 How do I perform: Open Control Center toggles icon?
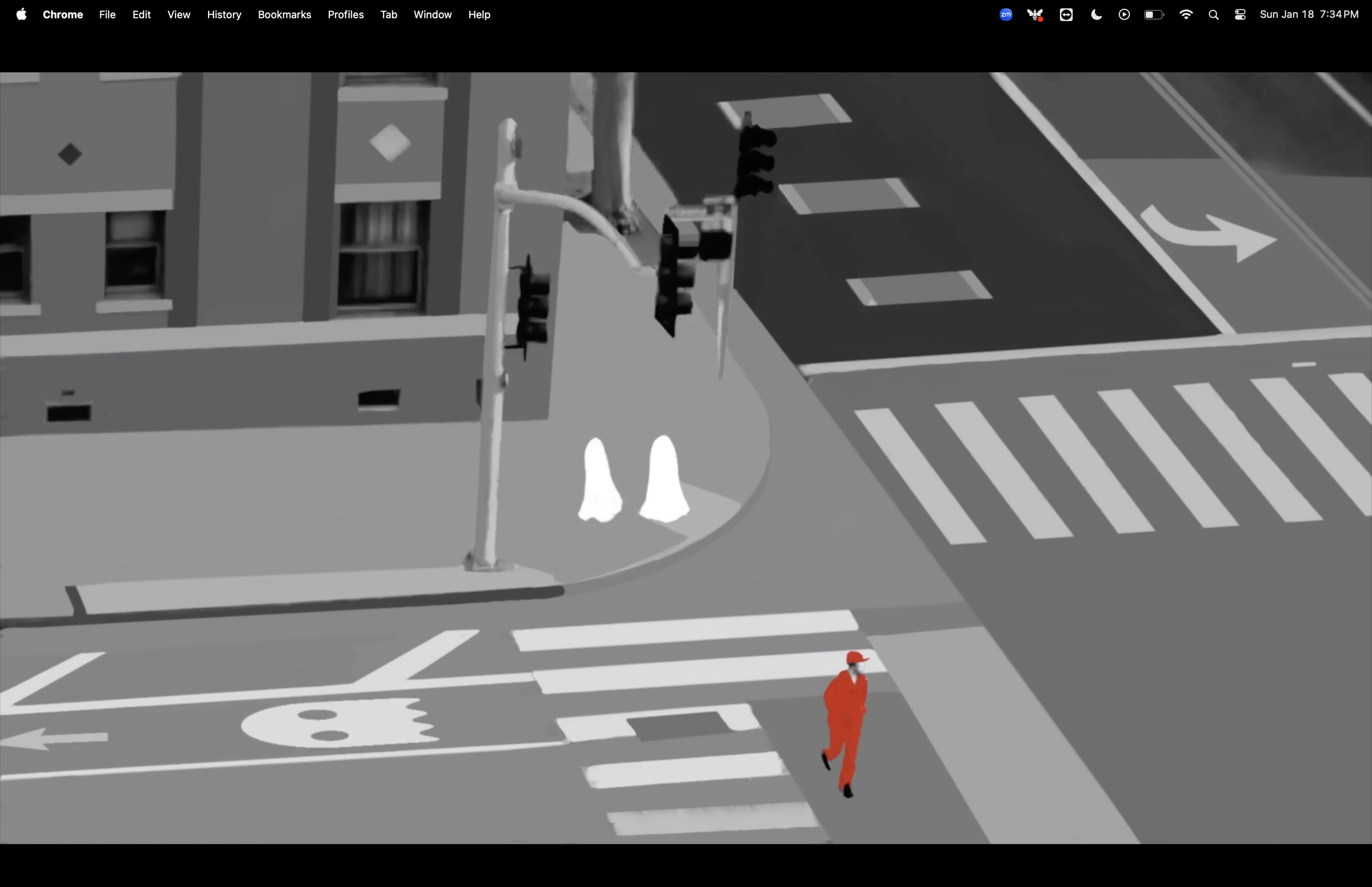click(x=1241, y=15)
